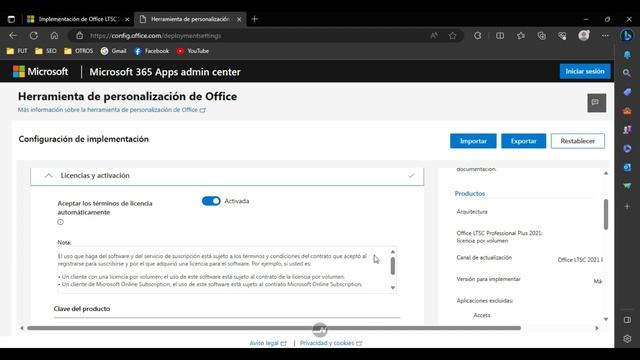Click the Canal de actualización label
640x360 pixels.
click(484, 258)
